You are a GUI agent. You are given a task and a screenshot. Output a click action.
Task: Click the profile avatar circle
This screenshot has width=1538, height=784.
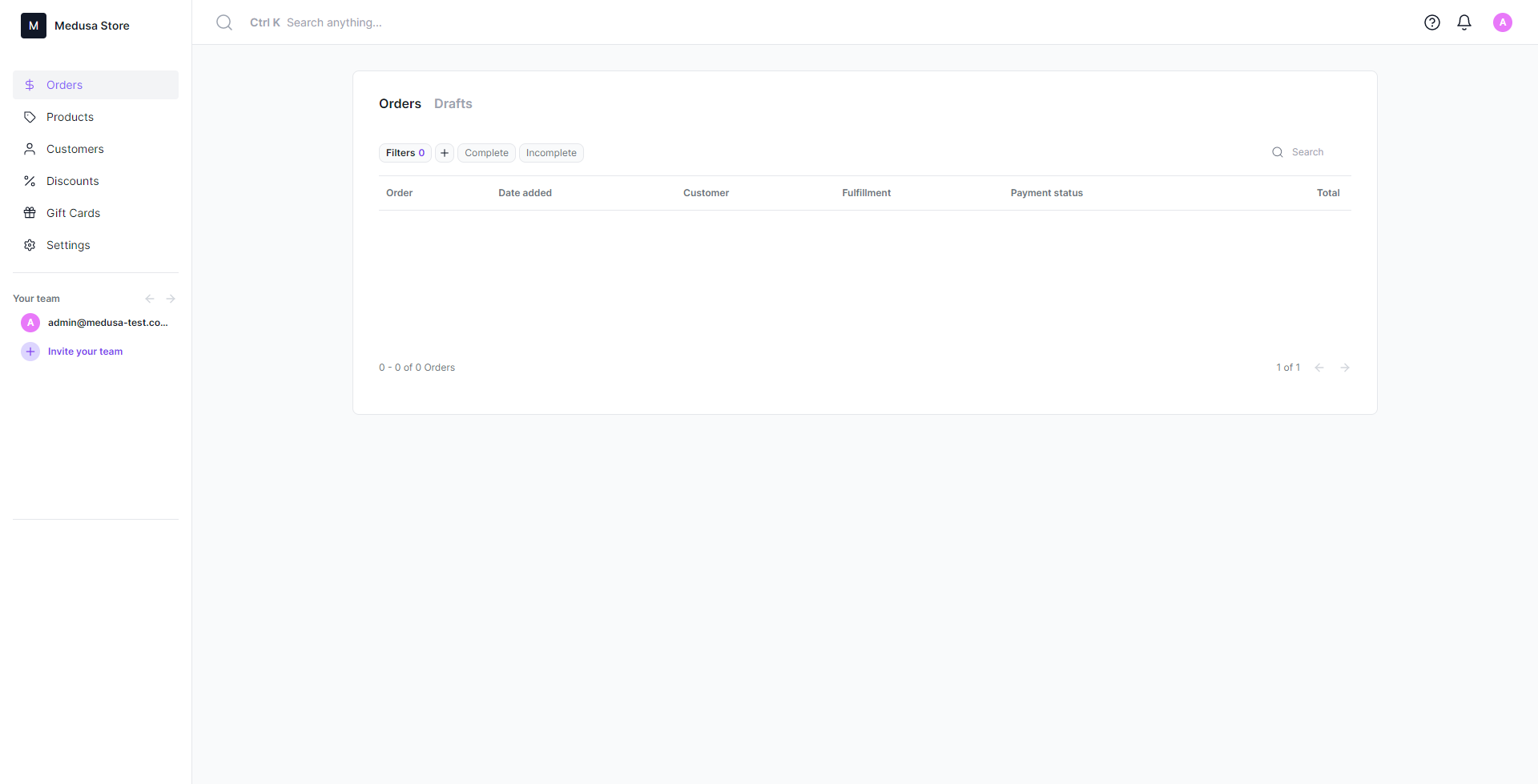pyautogui.click(x=1503, y=22)
